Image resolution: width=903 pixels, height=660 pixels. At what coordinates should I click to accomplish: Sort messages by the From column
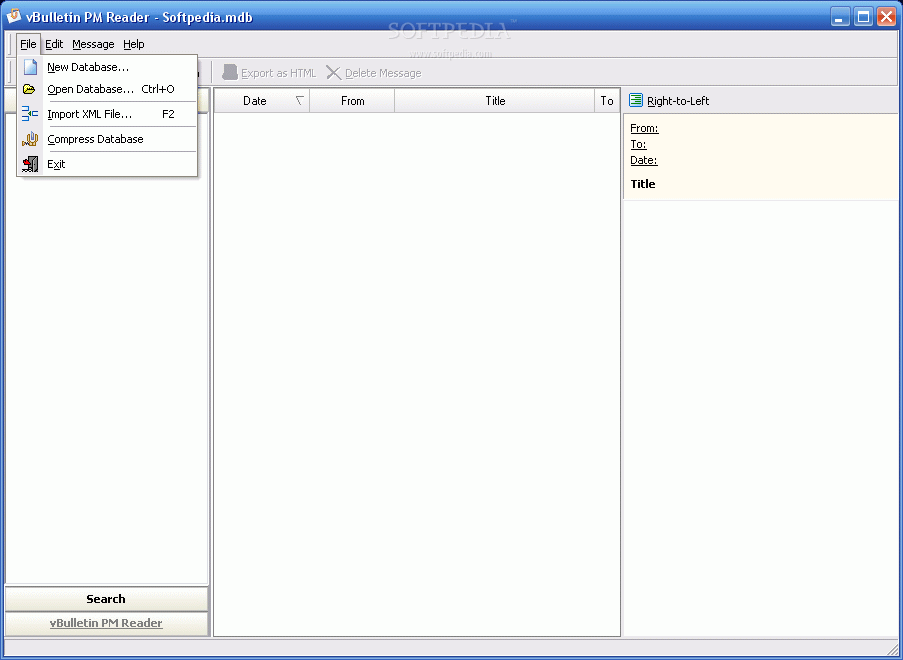click(x=352, y=101)
